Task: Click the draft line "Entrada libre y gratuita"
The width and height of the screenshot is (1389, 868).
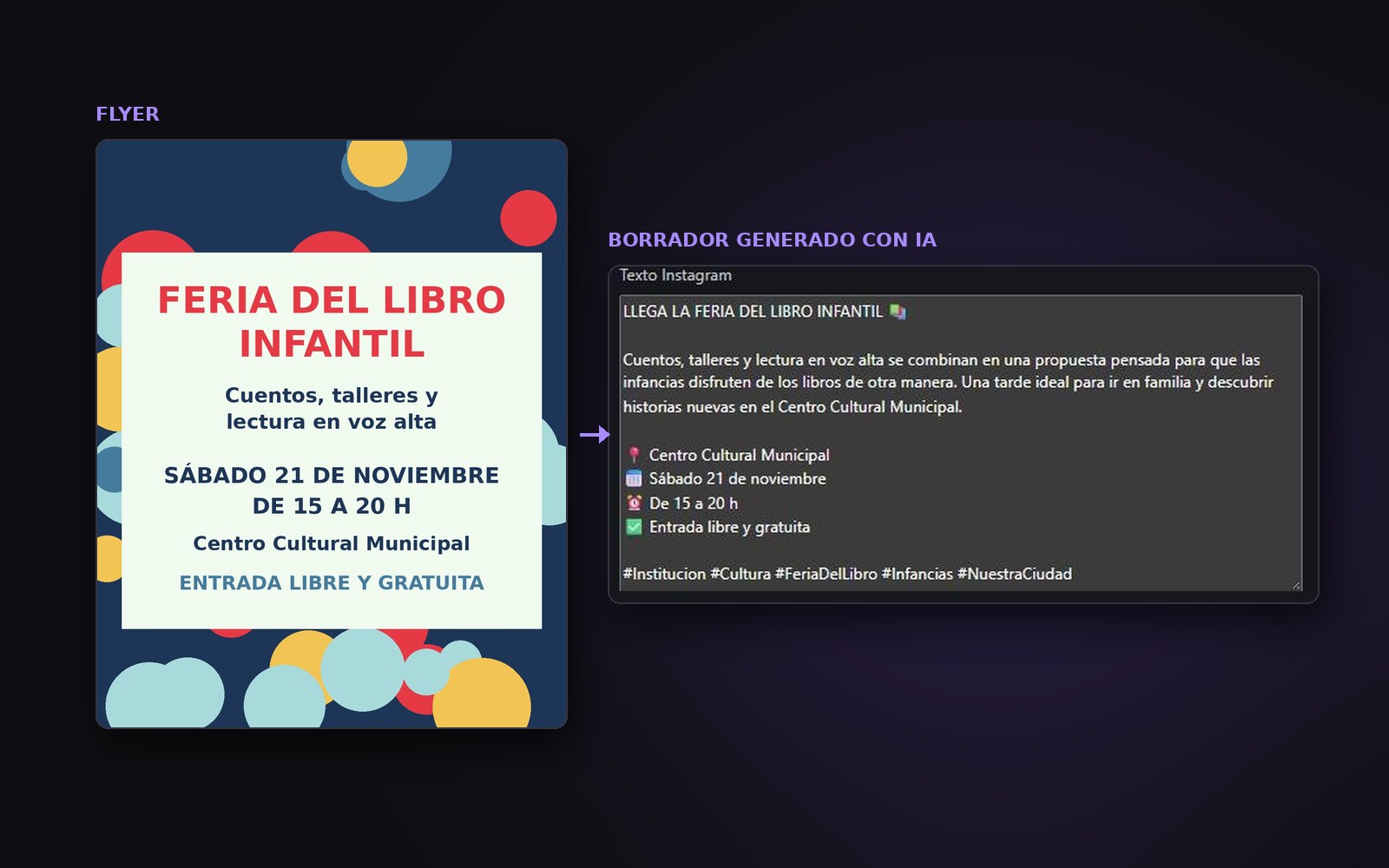Action: pos(729,527)
